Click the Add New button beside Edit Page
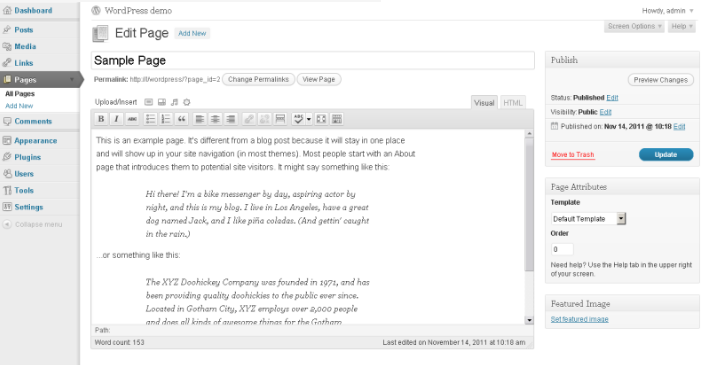This screenshot has width=707, height=365. (x=192, y=33)
